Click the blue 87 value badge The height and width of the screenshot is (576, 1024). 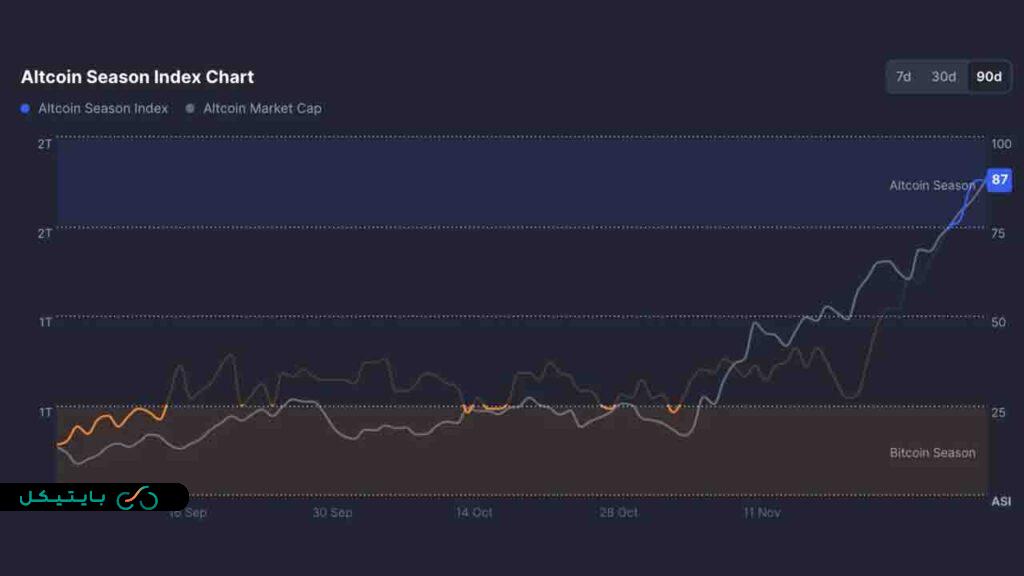(998, 180)
